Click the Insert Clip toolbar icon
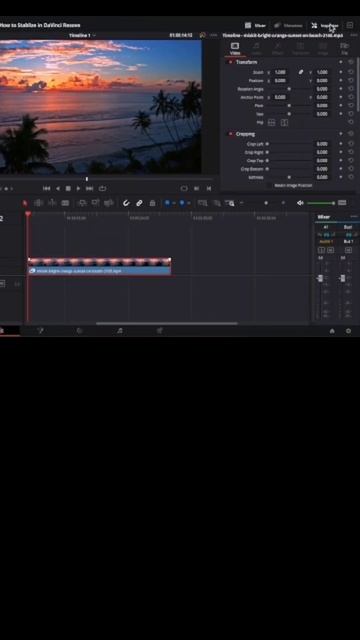Screen dimensions: 360x640 (82, 203)
